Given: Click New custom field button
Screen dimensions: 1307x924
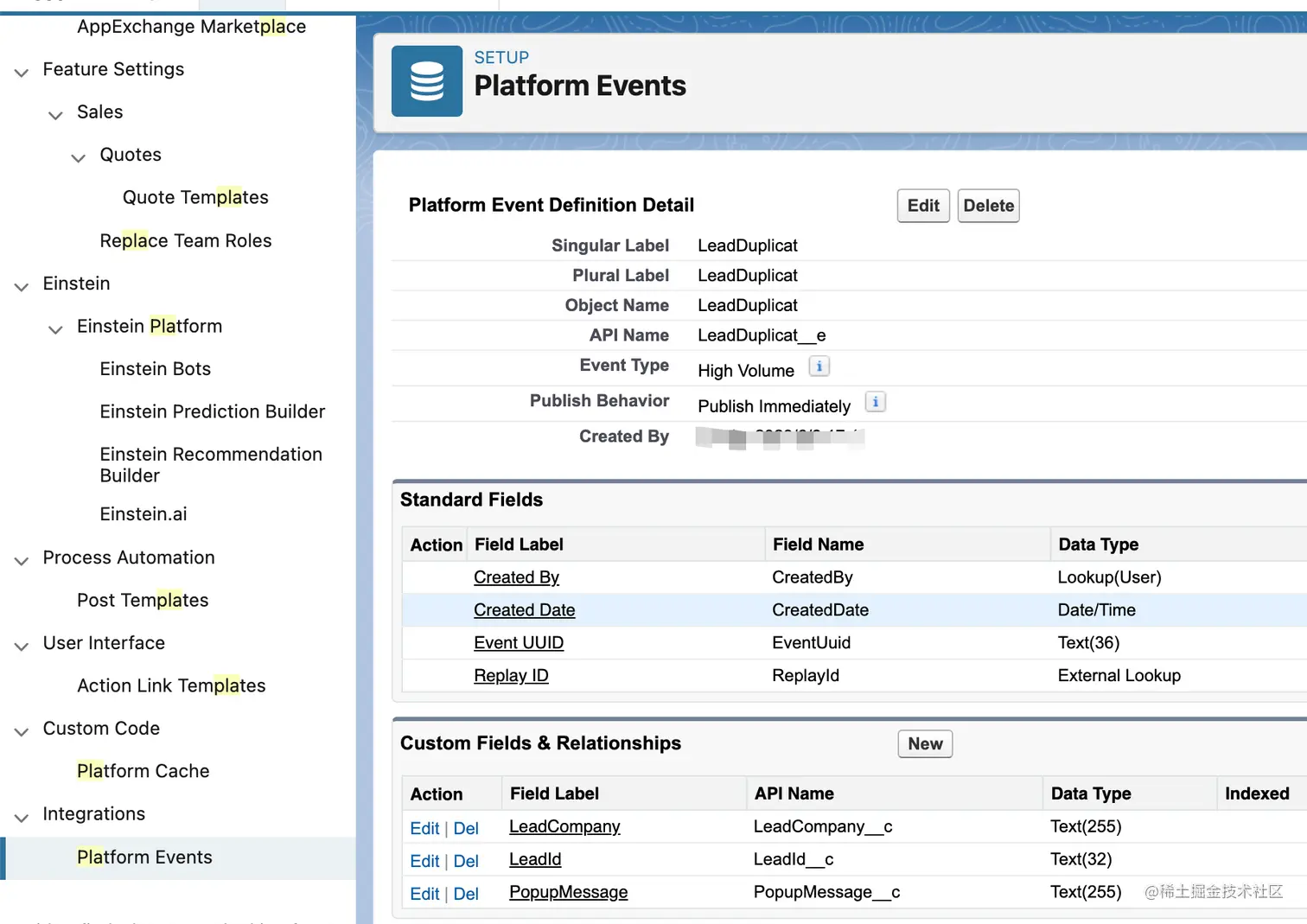Looking at the screenshot, I should point(925,744).
